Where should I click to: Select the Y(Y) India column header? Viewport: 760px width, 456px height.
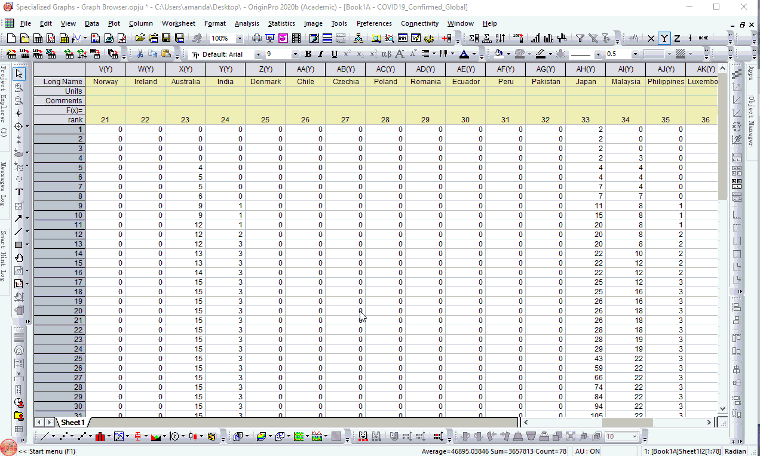(225, 69)
